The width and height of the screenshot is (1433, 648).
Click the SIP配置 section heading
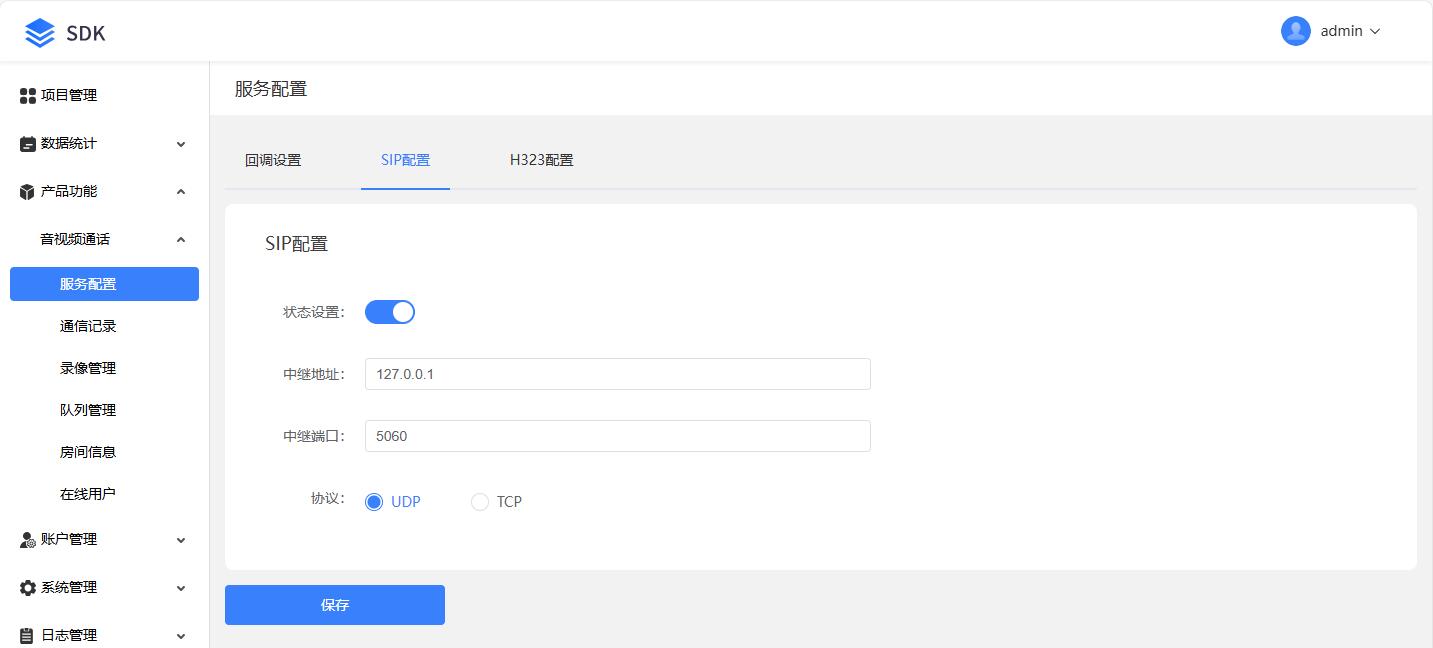296,243
